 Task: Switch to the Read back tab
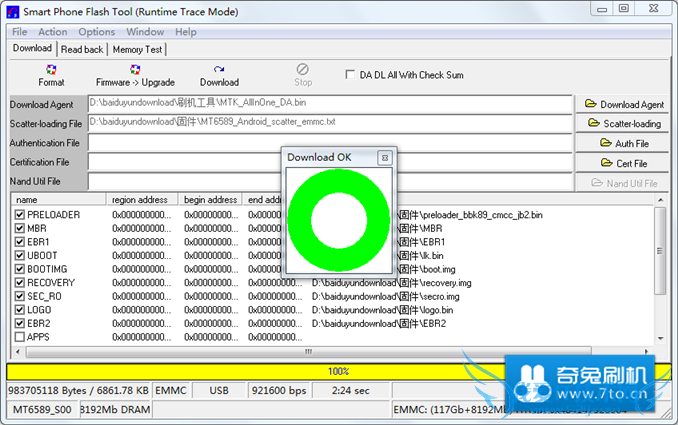tap(82, 49)
